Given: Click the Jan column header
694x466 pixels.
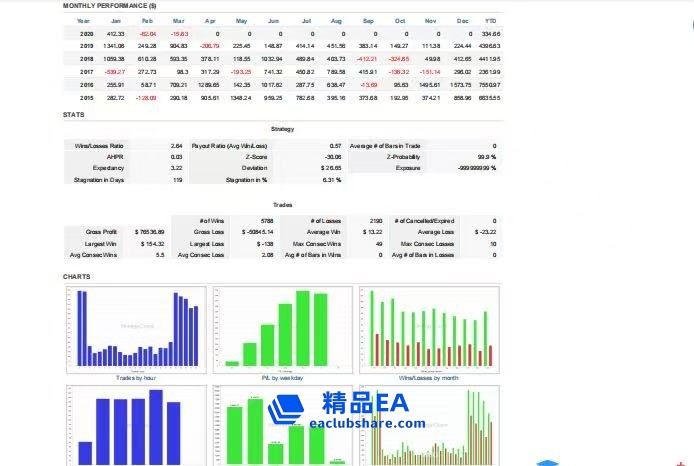Looking at the screenshot, I should pyautogui.click(x=116, y=20).
